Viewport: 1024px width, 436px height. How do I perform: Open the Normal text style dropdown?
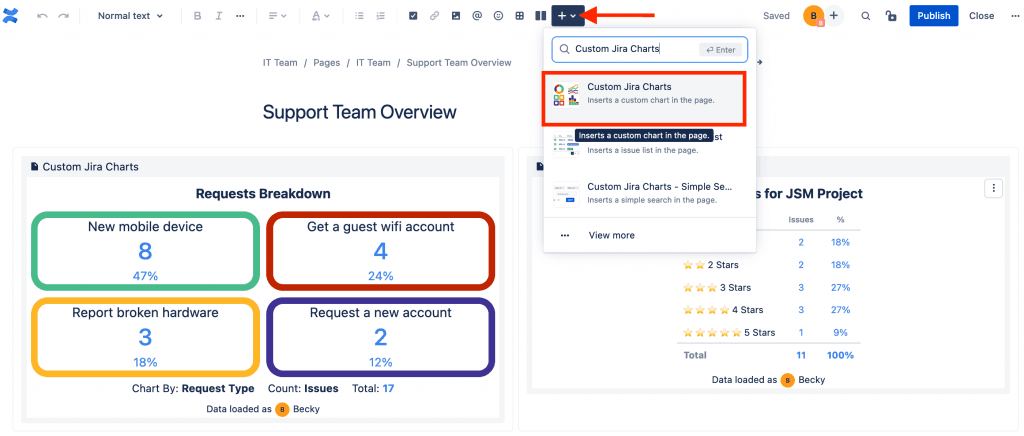130,16
